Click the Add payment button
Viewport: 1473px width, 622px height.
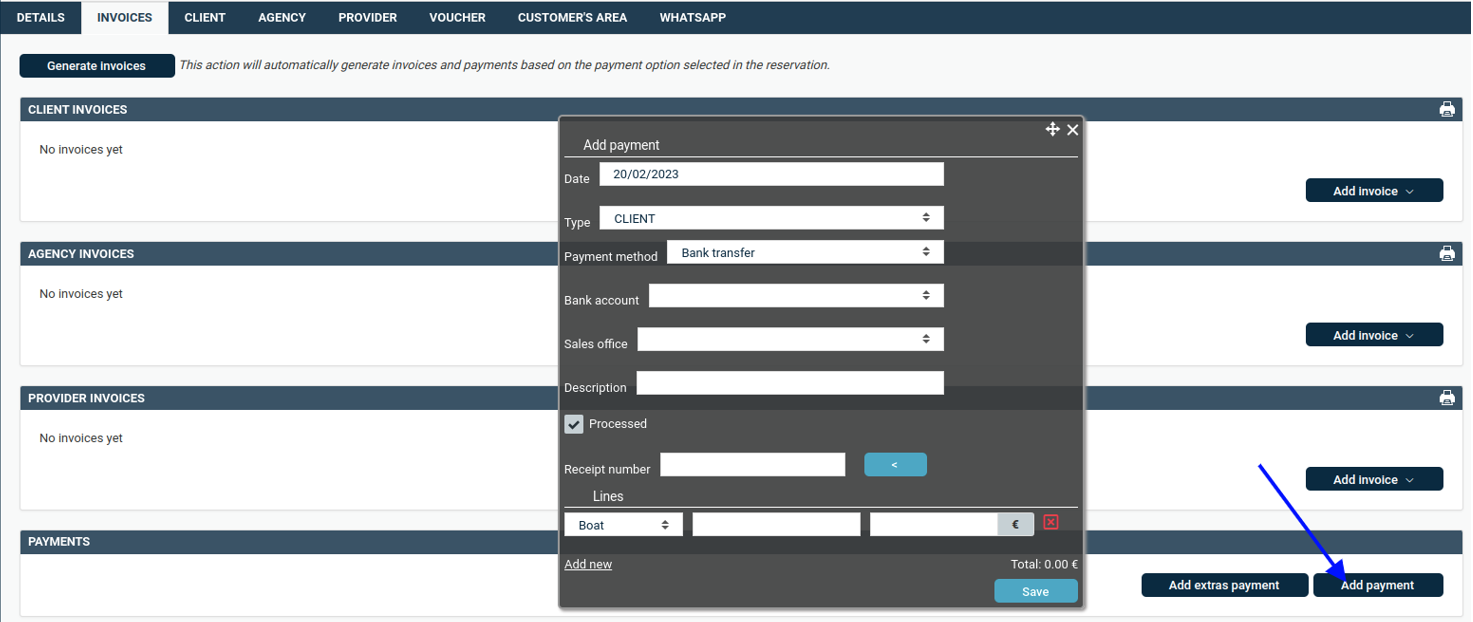point(1378,585)
